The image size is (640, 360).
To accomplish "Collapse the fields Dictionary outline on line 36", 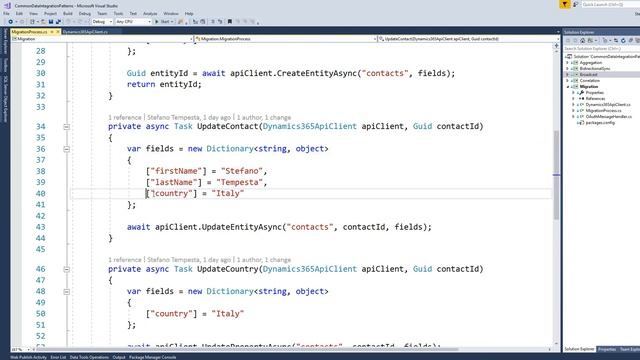I will [x=66, y=149].
